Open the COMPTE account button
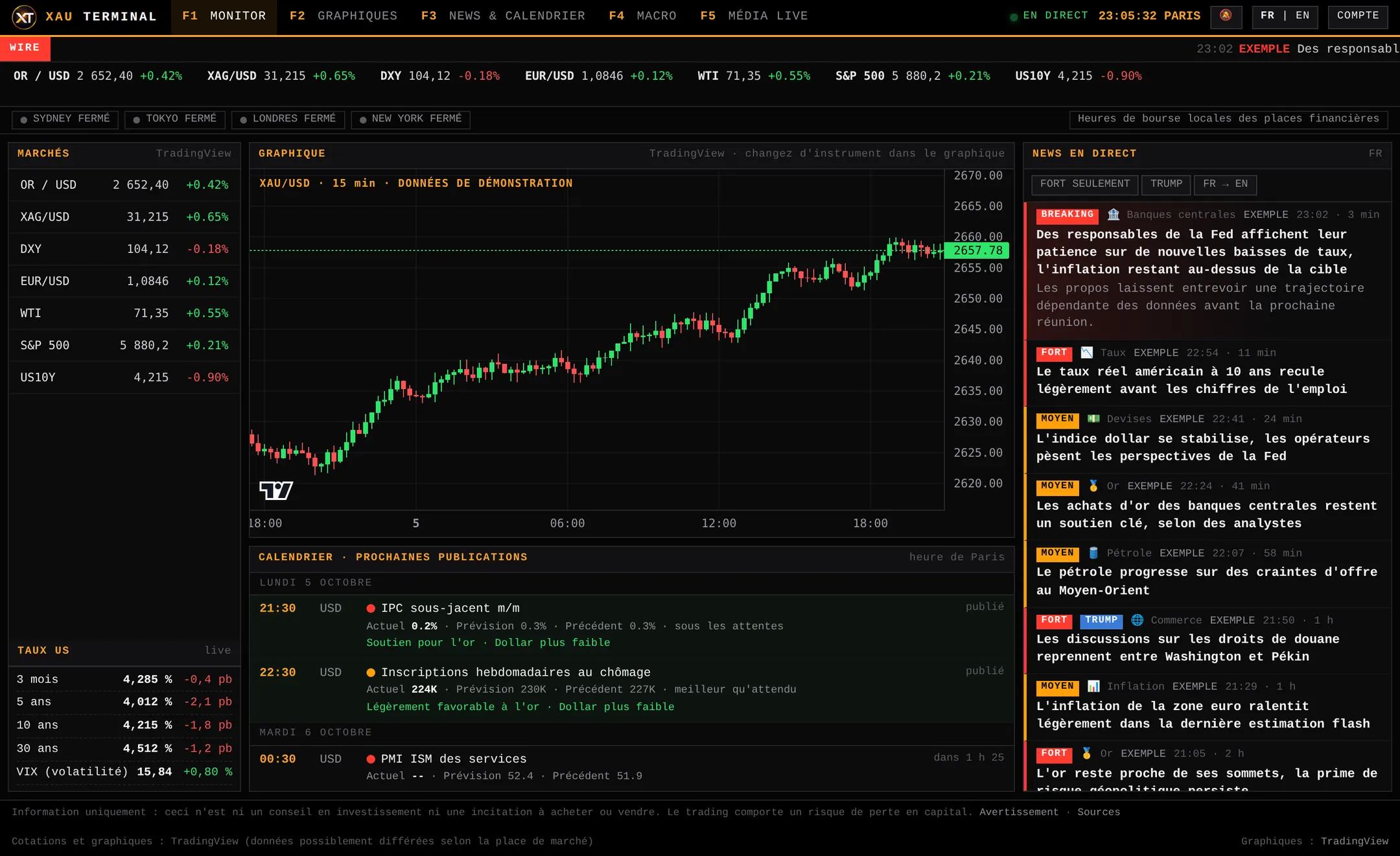This screenshot has width=1400, height=856. (x=1358, y=16)
